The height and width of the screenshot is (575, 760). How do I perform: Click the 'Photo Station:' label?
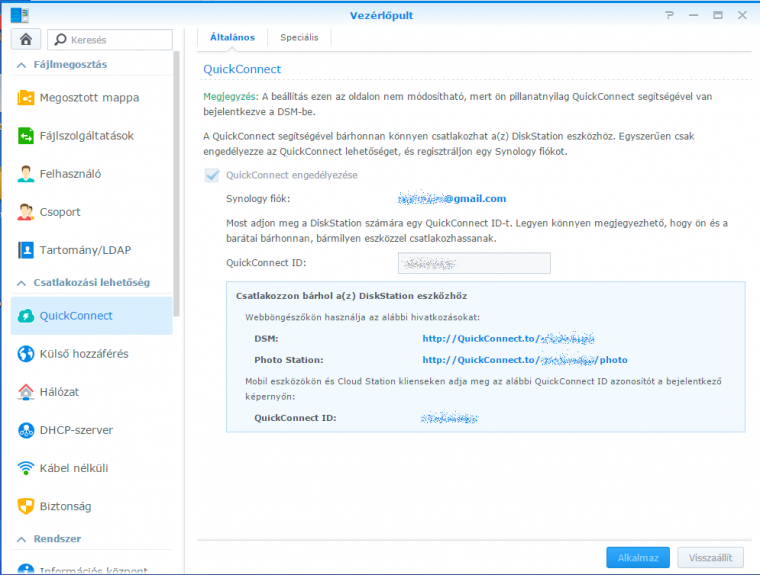tap(288, 360)
